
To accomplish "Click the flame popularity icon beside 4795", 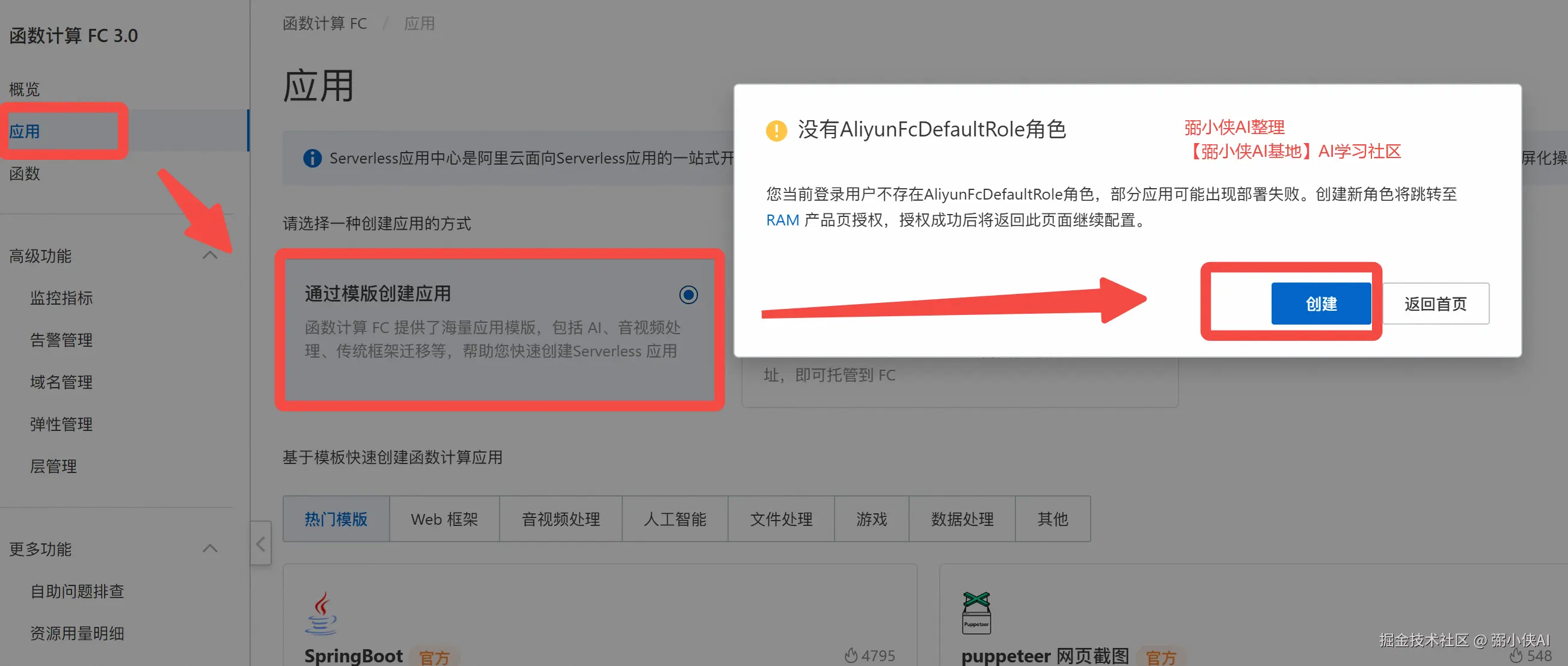I will pos(850,655).
